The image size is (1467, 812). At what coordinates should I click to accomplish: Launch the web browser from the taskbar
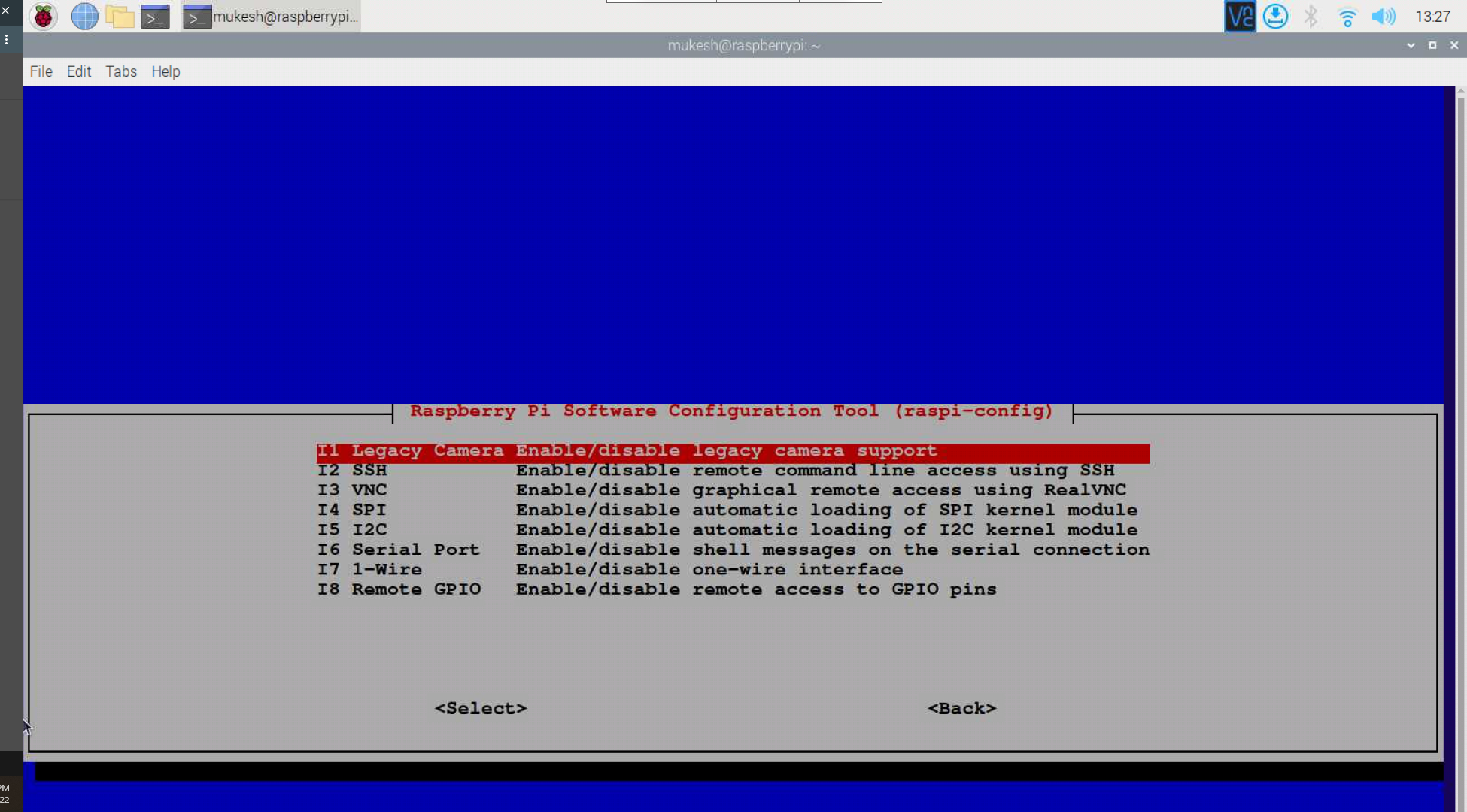84,16
